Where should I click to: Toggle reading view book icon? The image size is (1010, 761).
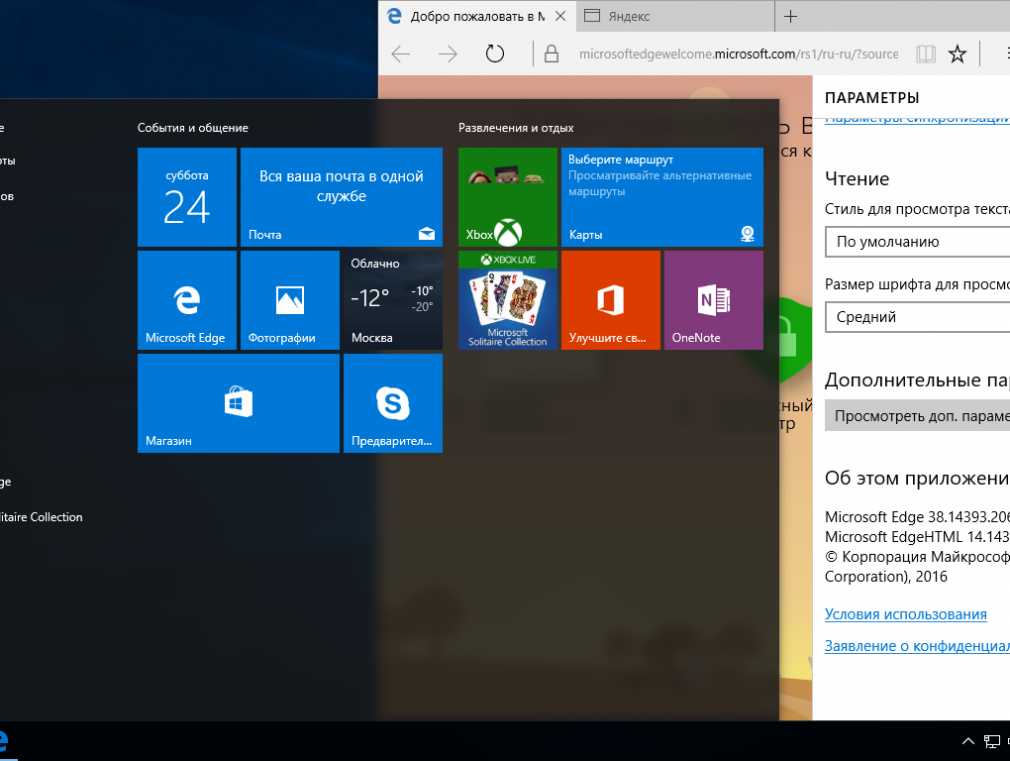point(926,54)
